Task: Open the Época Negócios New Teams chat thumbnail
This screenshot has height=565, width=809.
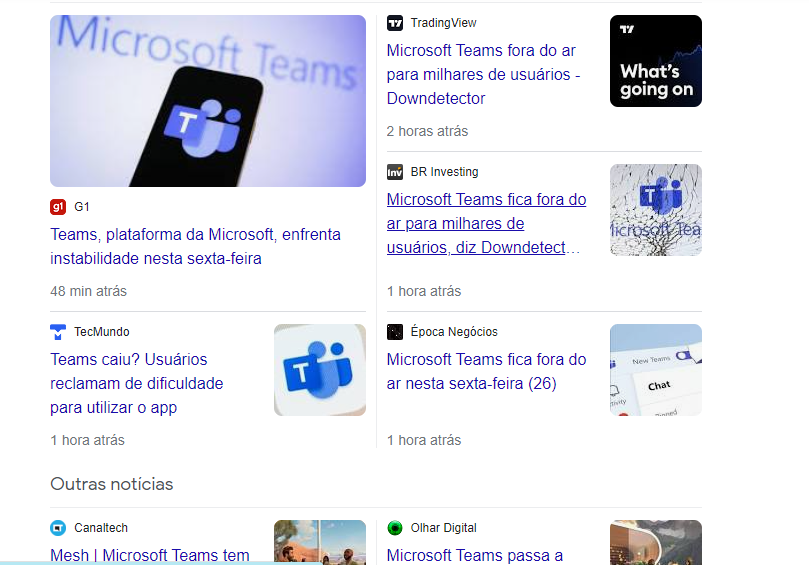Action: pos(656,370)
